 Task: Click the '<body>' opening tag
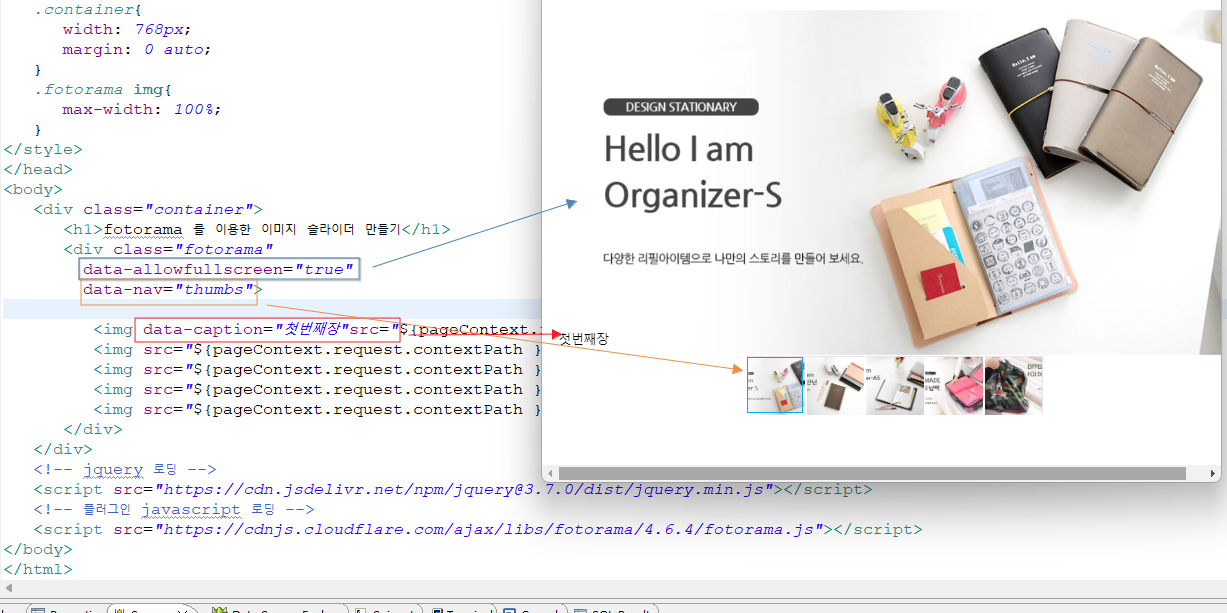33,189
